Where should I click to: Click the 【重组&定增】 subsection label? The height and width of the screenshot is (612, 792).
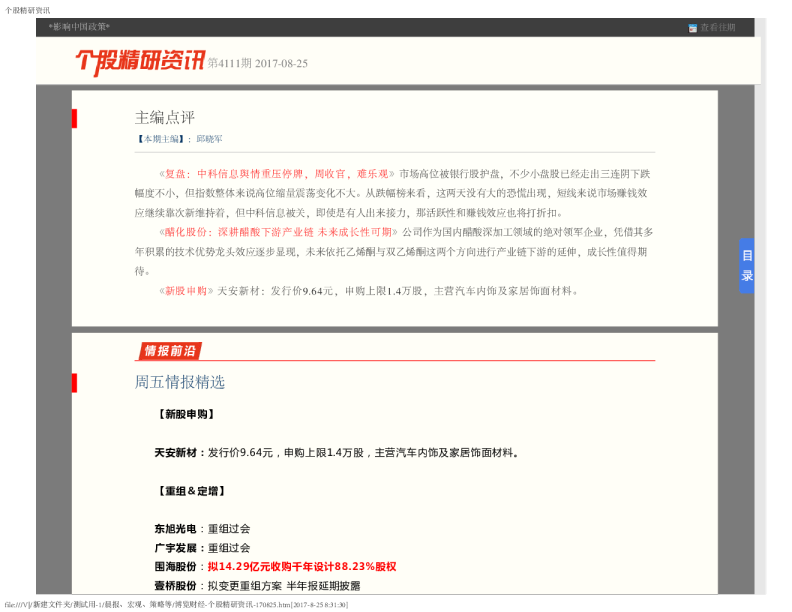191,491
